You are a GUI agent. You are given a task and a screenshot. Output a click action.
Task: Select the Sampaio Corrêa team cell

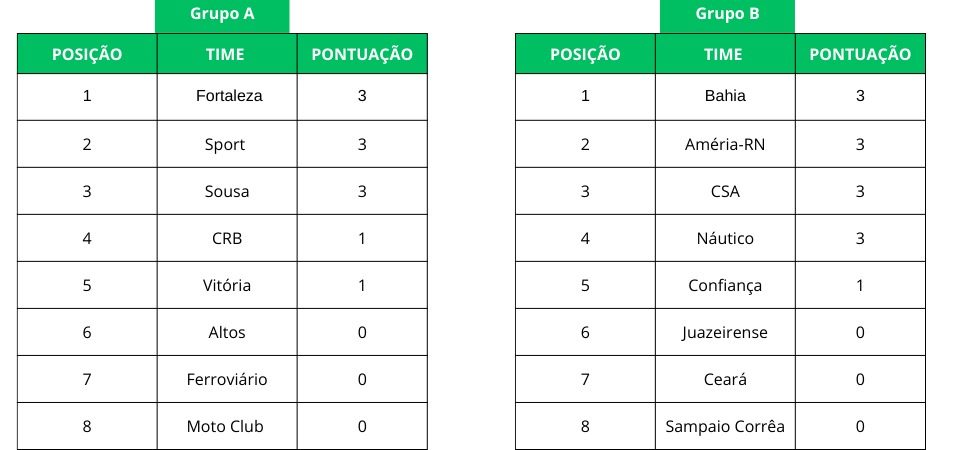click(x=725, y=426)
